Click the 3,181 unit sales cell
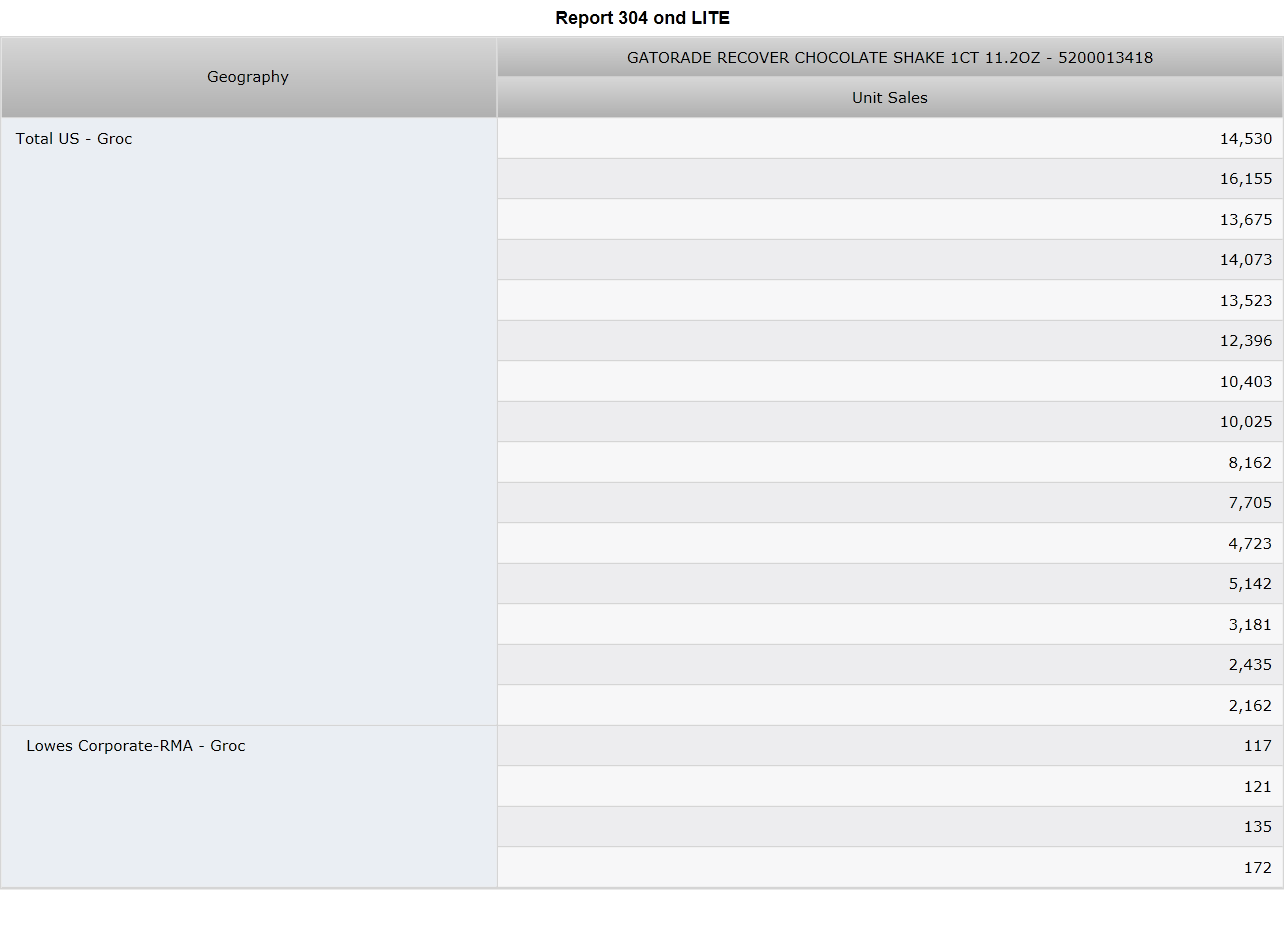This screenshot has width=1284, height=946. pyautogui.click(x=890, y=624)
